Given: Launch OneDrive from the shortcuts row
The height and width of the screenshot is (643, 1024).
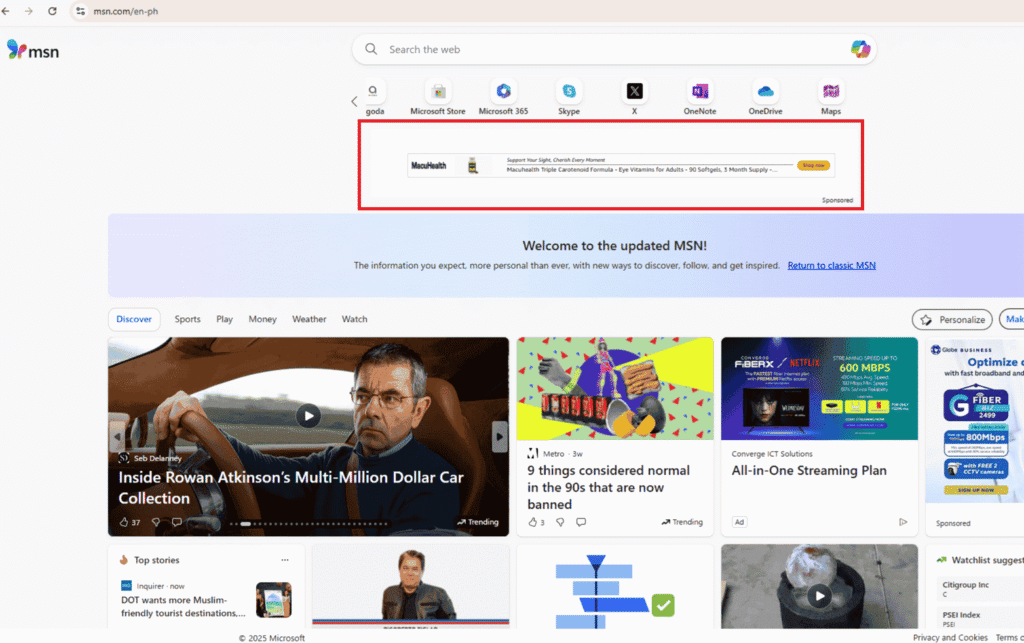Looking at the screenshot, I should [765, 91].
